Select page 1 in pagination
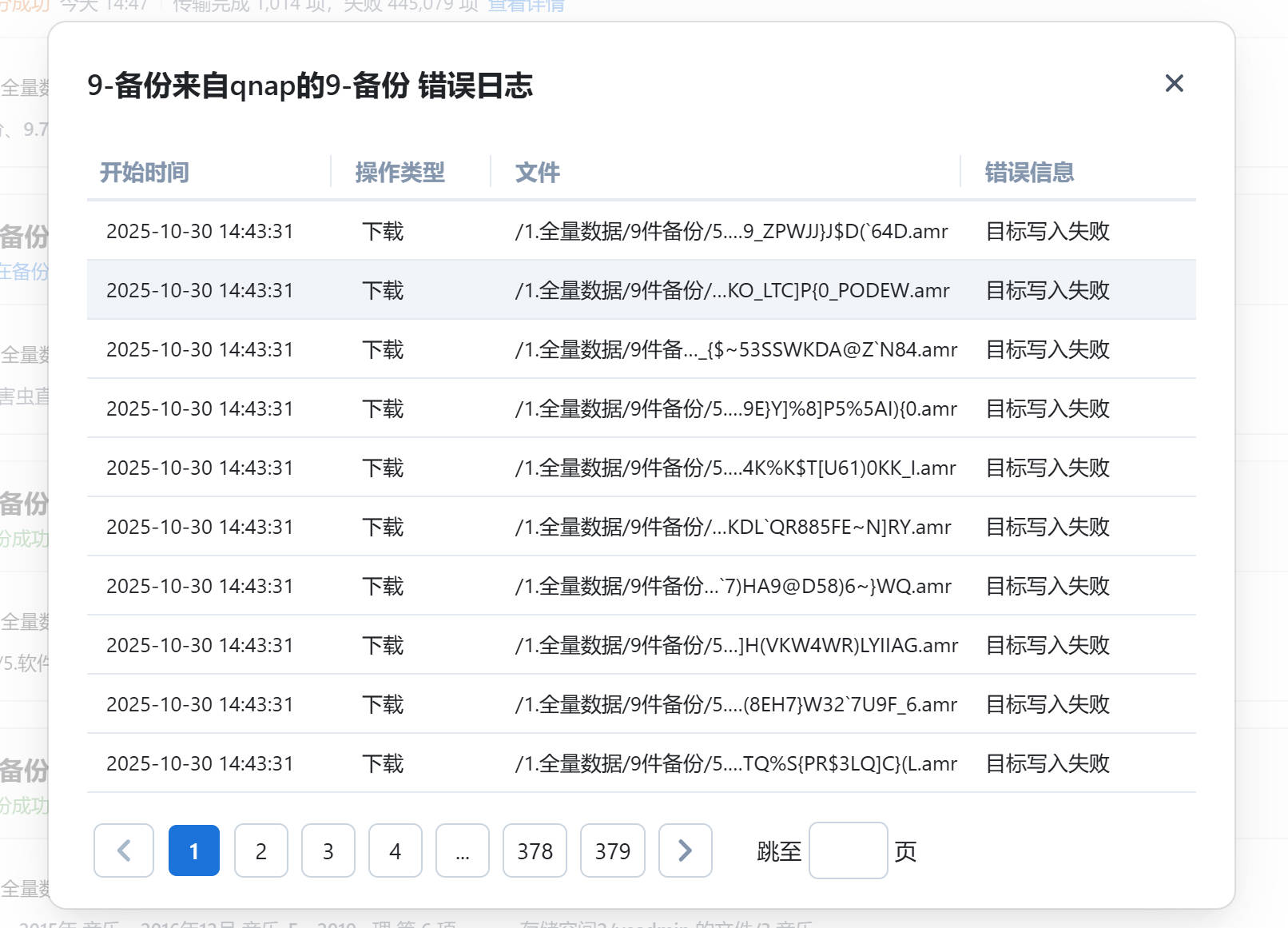The height and width of the screenshot is (928, 1288). point(194,850)
